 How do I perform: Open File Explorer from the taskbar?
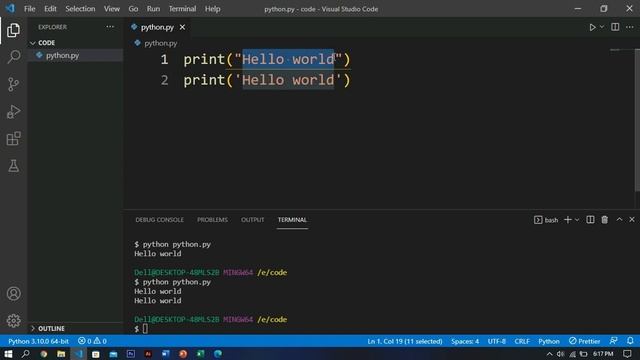tap(61, 353)
